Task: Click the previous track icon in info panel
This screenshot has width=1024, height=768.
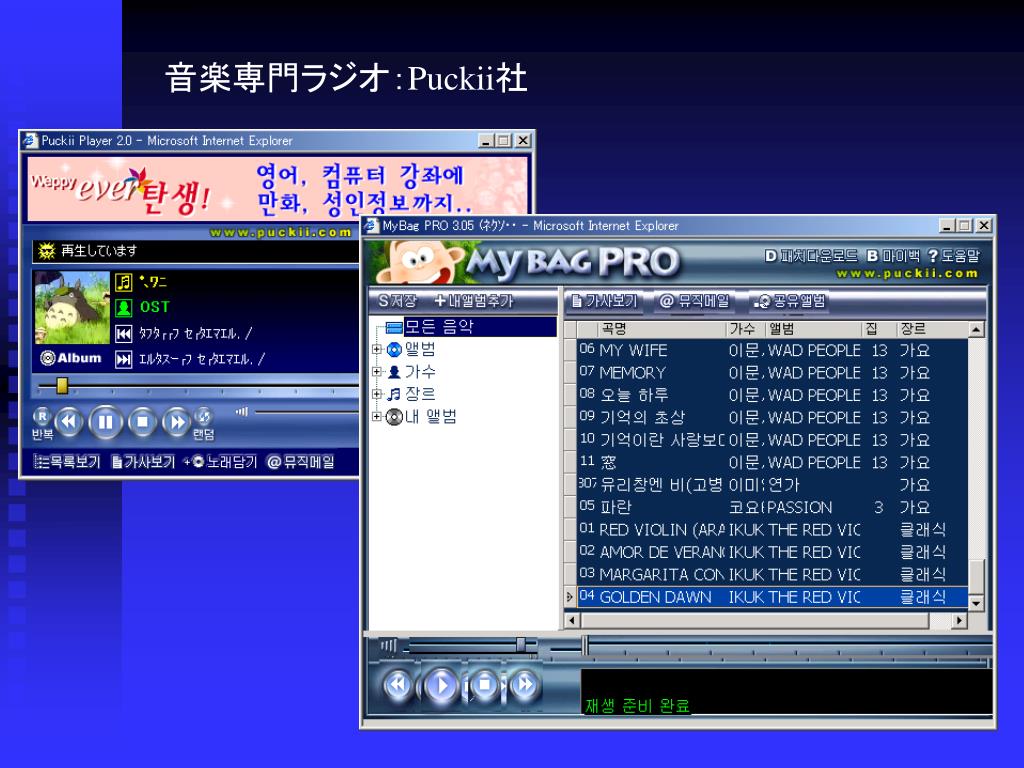Action: [123, 334]
